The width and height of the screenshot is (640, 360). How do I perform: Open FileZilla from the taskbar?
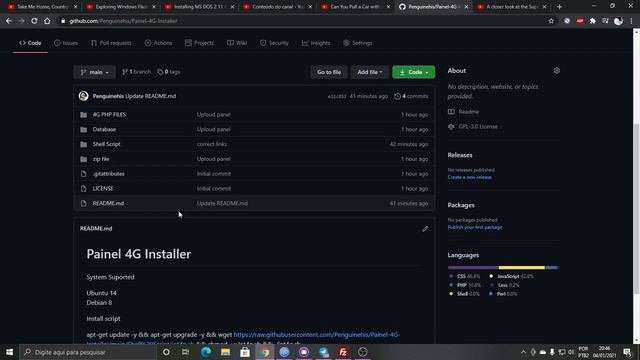[343, 352]
